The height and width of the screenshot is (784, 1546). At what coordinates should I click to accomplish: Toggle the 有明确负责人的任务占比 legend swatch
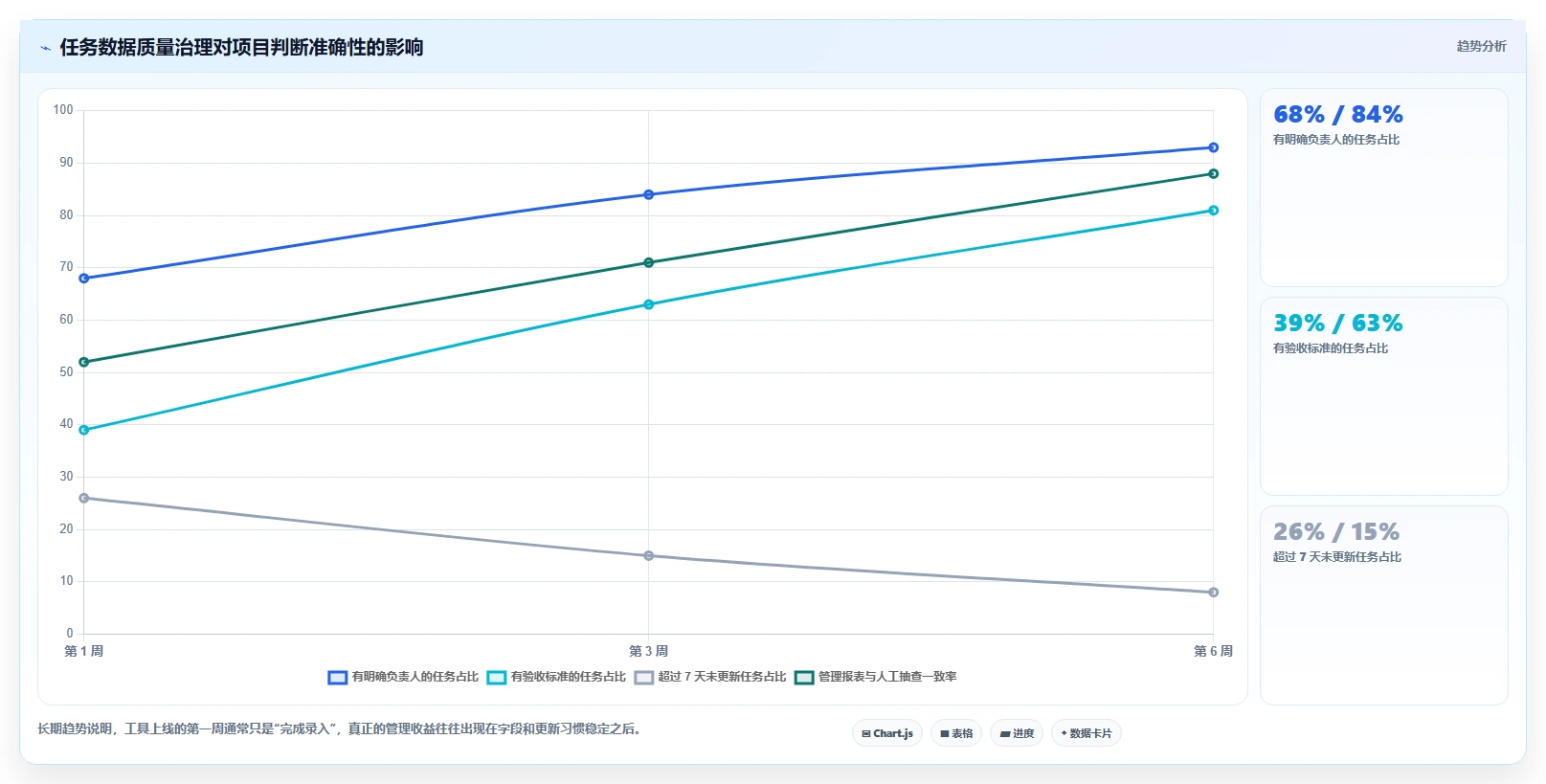coord(337,678)
